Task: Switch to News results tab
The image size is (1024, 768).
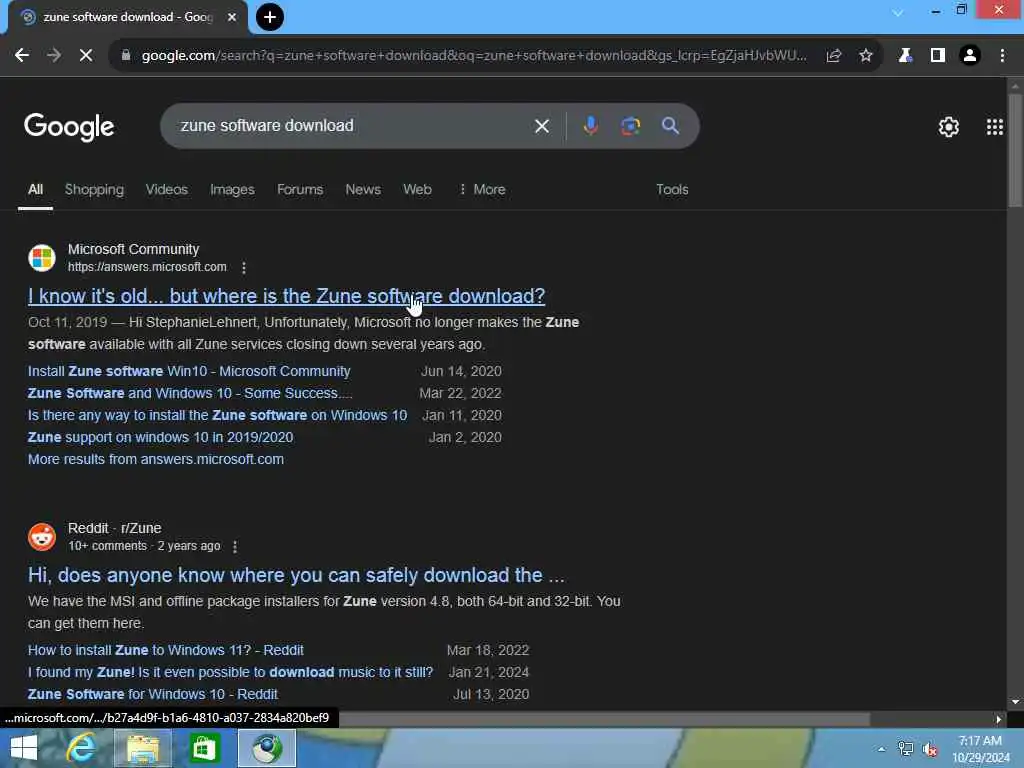Action: pyautogui.click(x=362, y=189)
